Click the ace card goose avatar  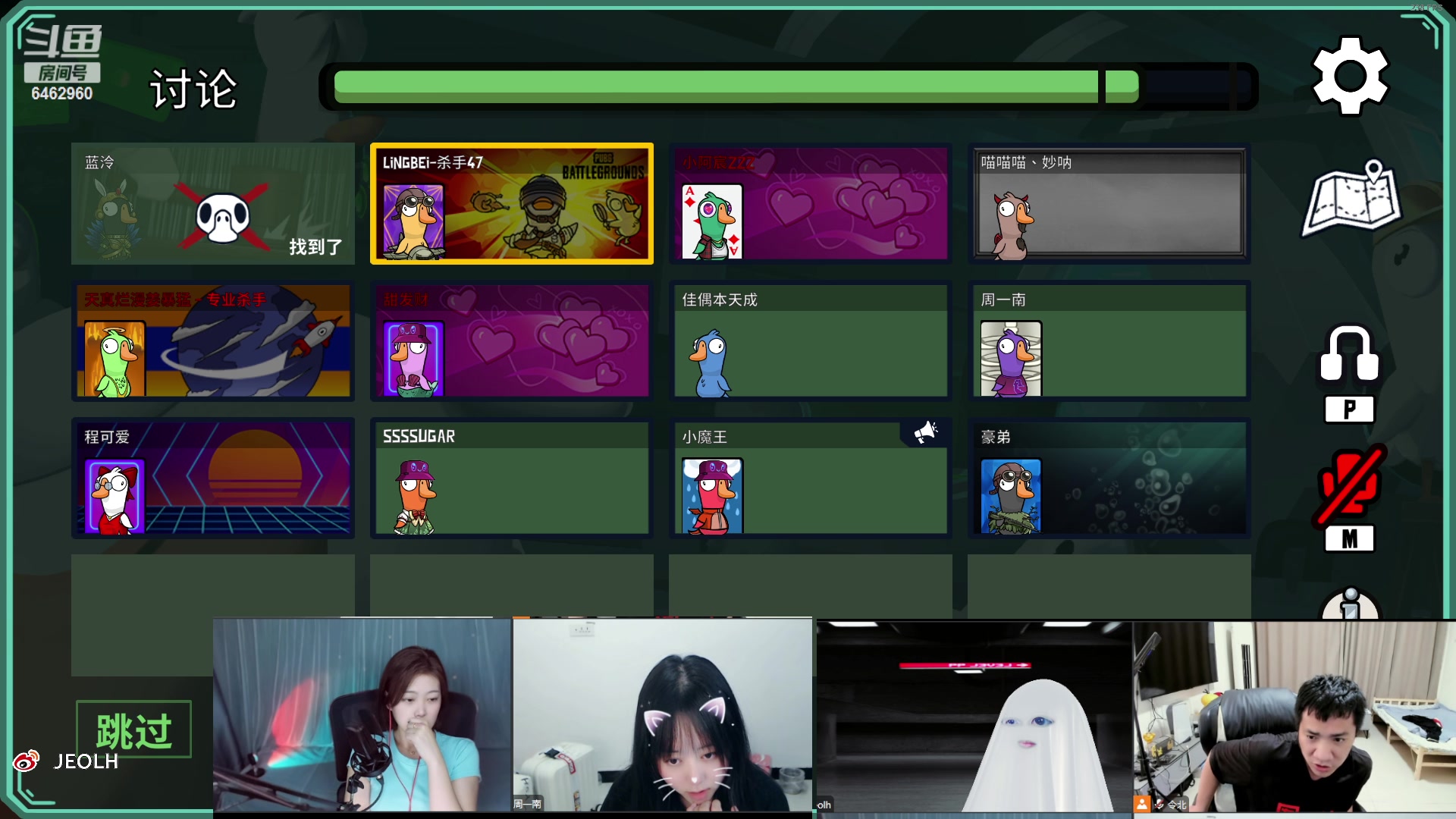(712, 222)
